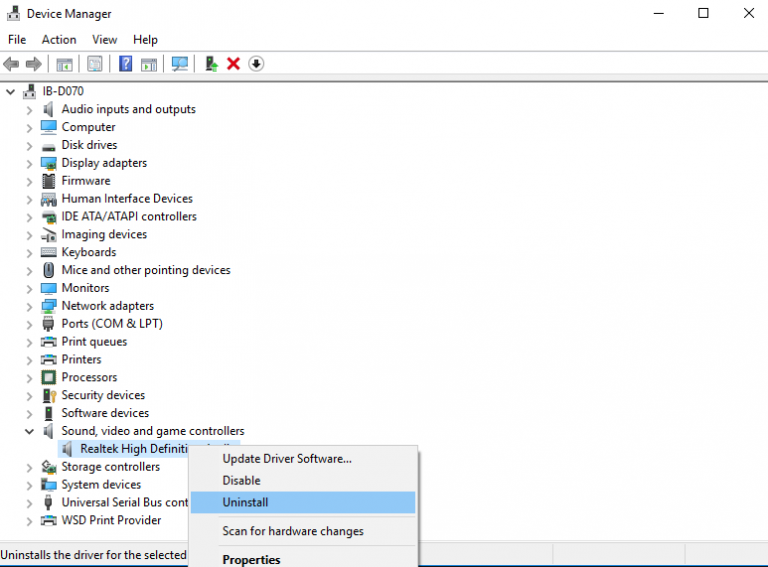Viewport: 768px width, 567px height.
Task: Click the Audio inputs and outputs speaker icon
Action: pos(48,109)
